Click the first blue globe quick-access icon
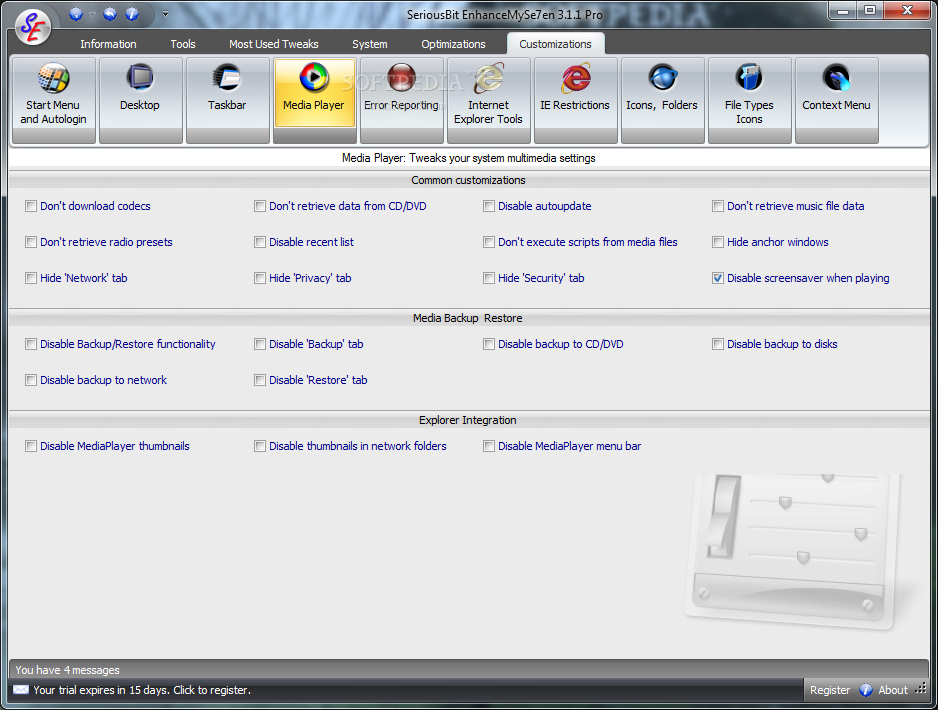This screenshot has height=710, width=938. point(76,14)
